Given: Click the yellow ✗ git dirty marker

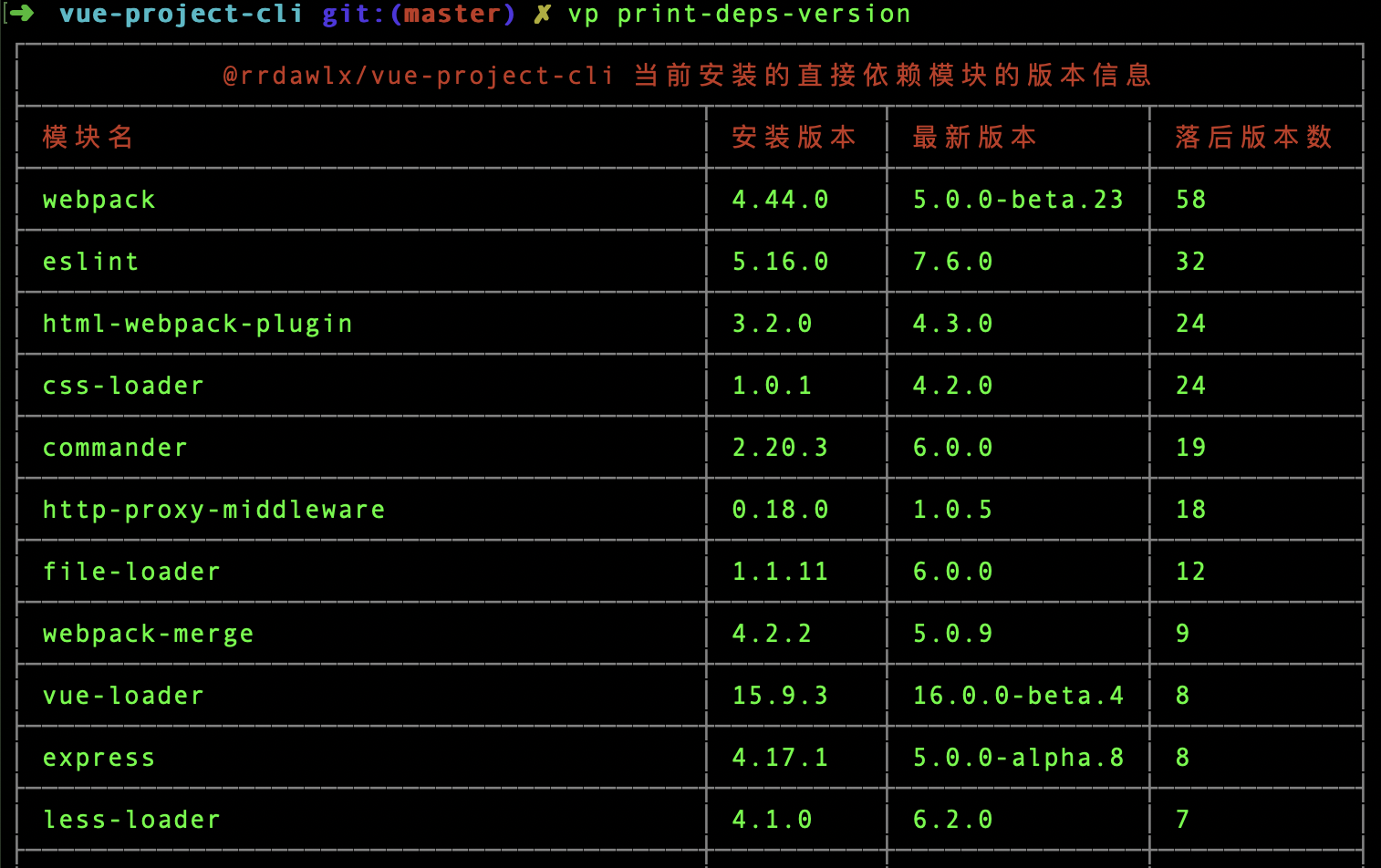Looking at the screenshot, I should [x=543, y=15].
